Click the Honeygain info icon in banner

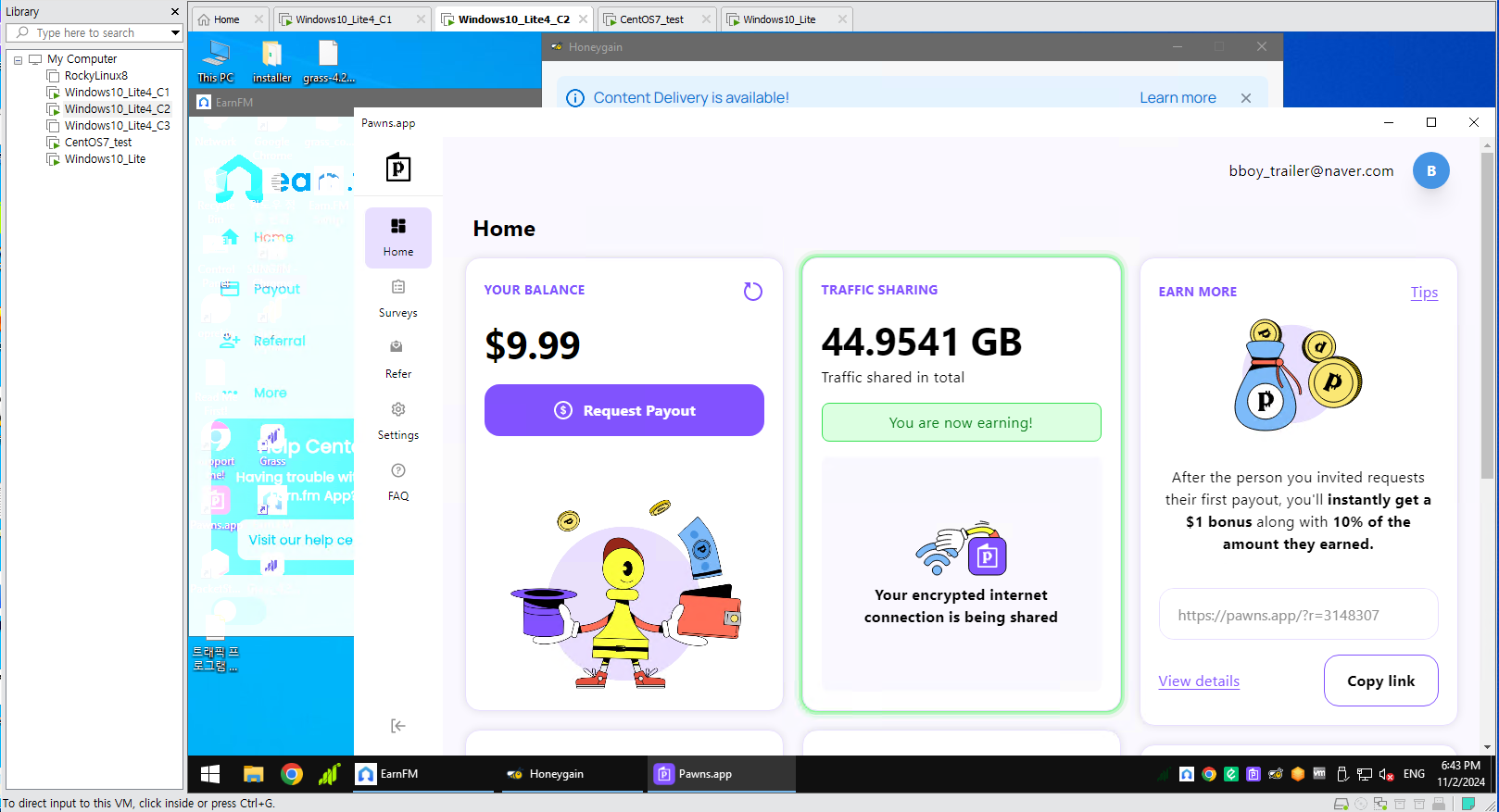point(575,98)
